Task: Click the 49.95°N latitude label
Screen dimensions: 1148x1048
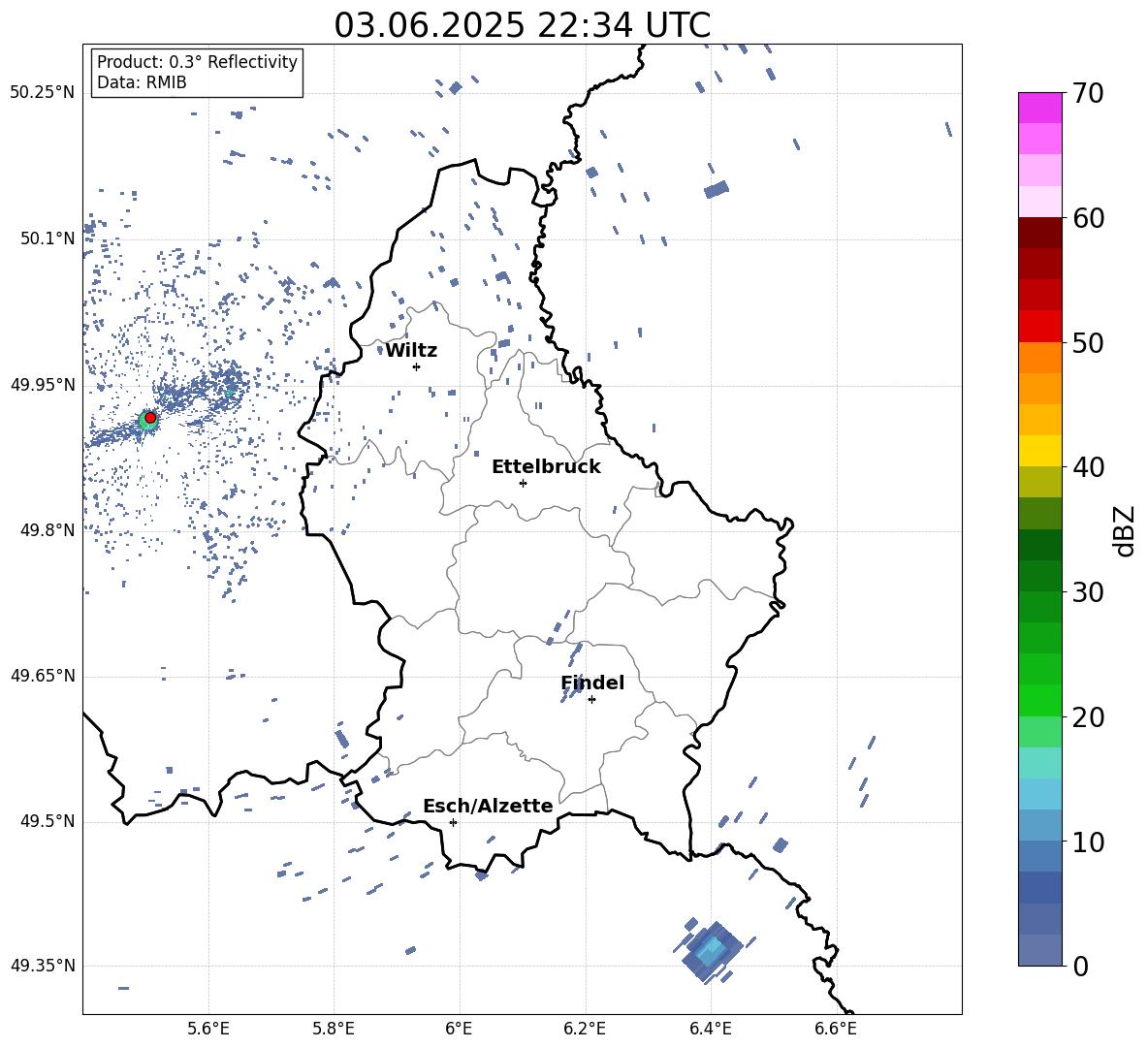Action: pos(43,385)
